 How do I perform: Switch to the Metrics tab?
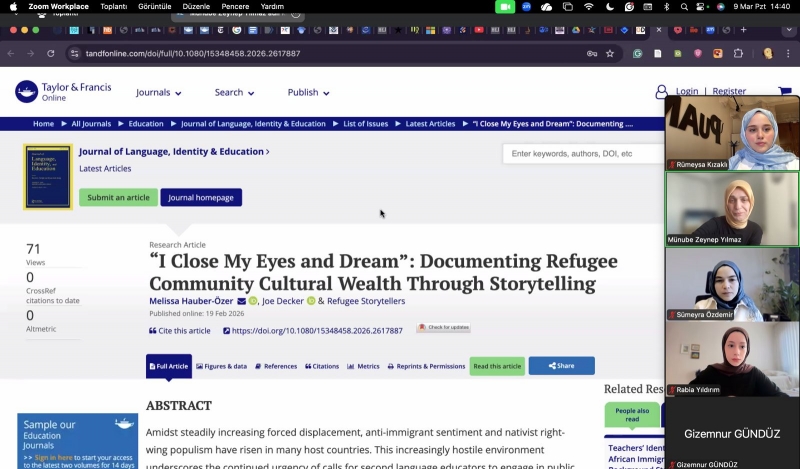[x=363, y=367]
